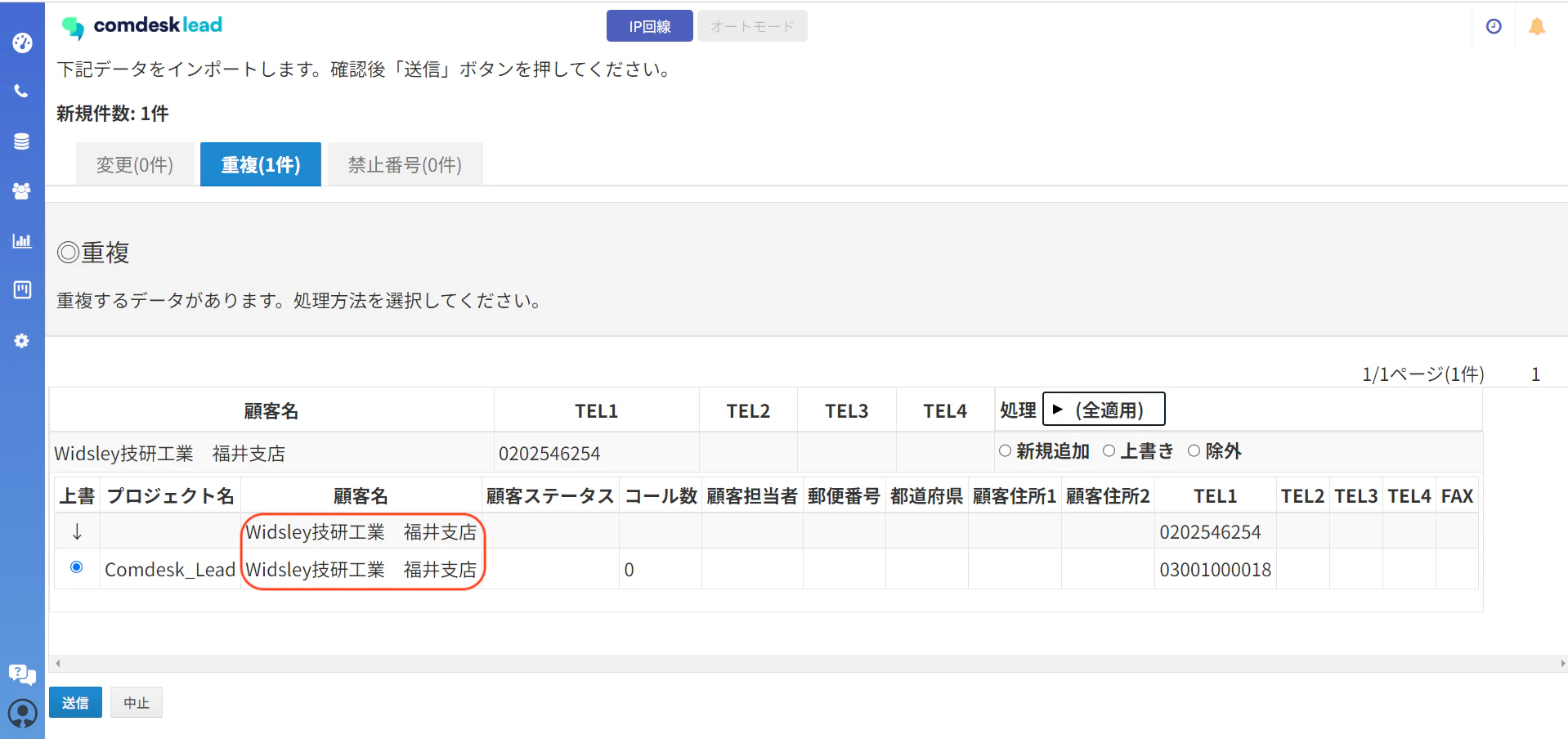
Task: Open the bar chart reports icon
Action: 22,240
